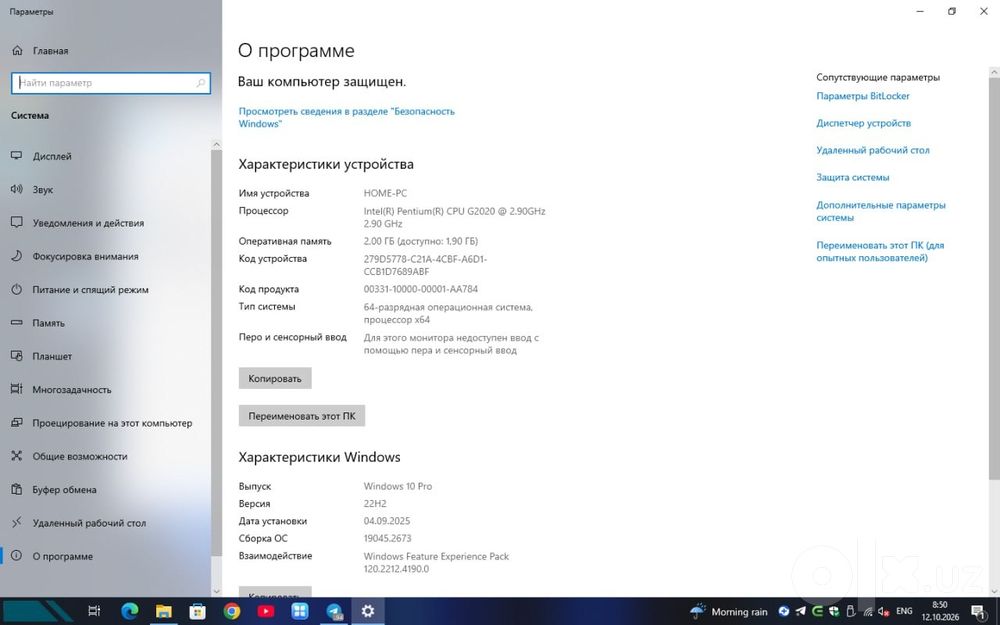This screenshot has width=1000, height=625.
Task: Click the product code 00331-10000-00001-AA784
Action: coord(421,289)
